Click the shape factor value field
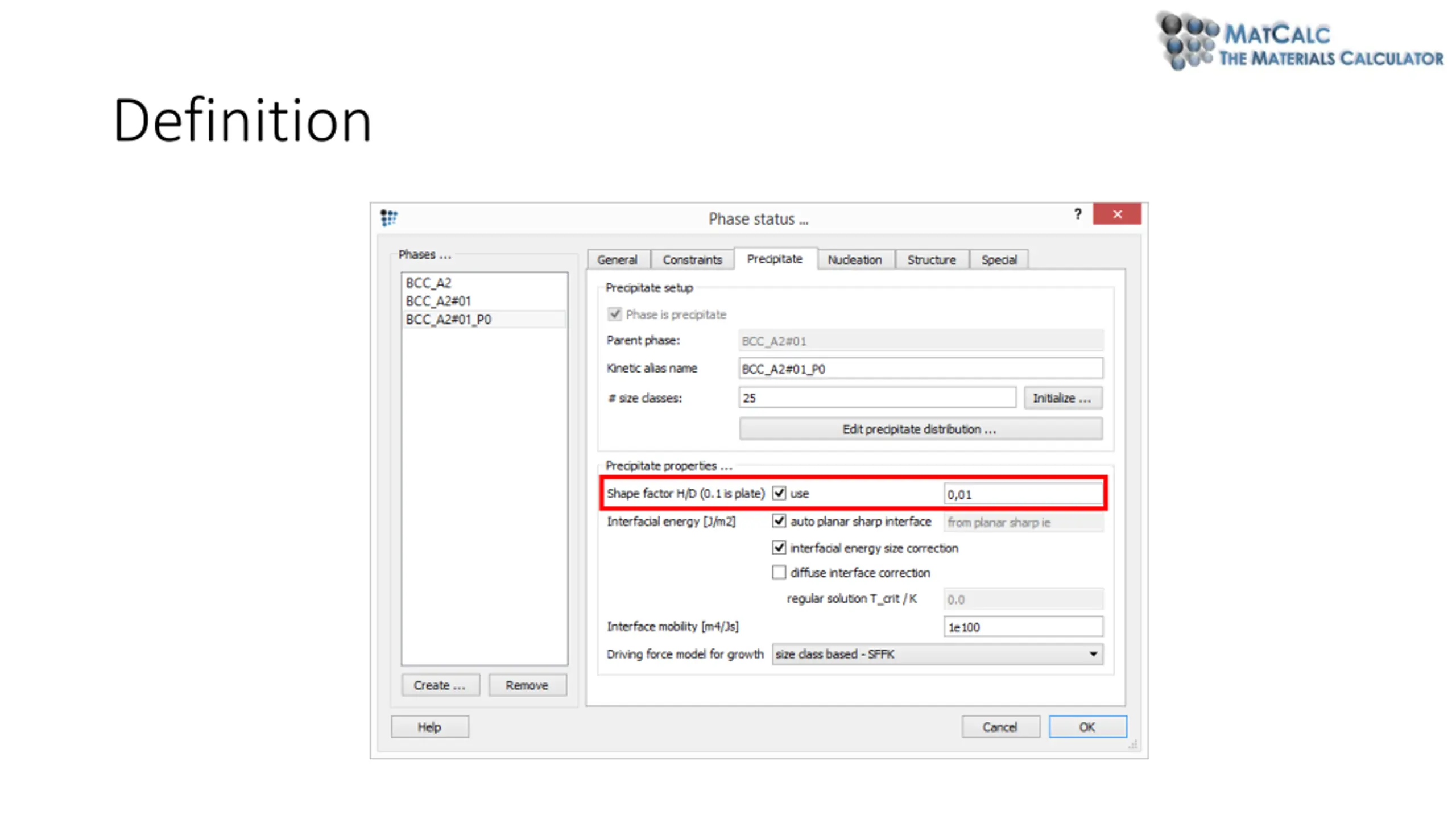 click(1023, 494)
